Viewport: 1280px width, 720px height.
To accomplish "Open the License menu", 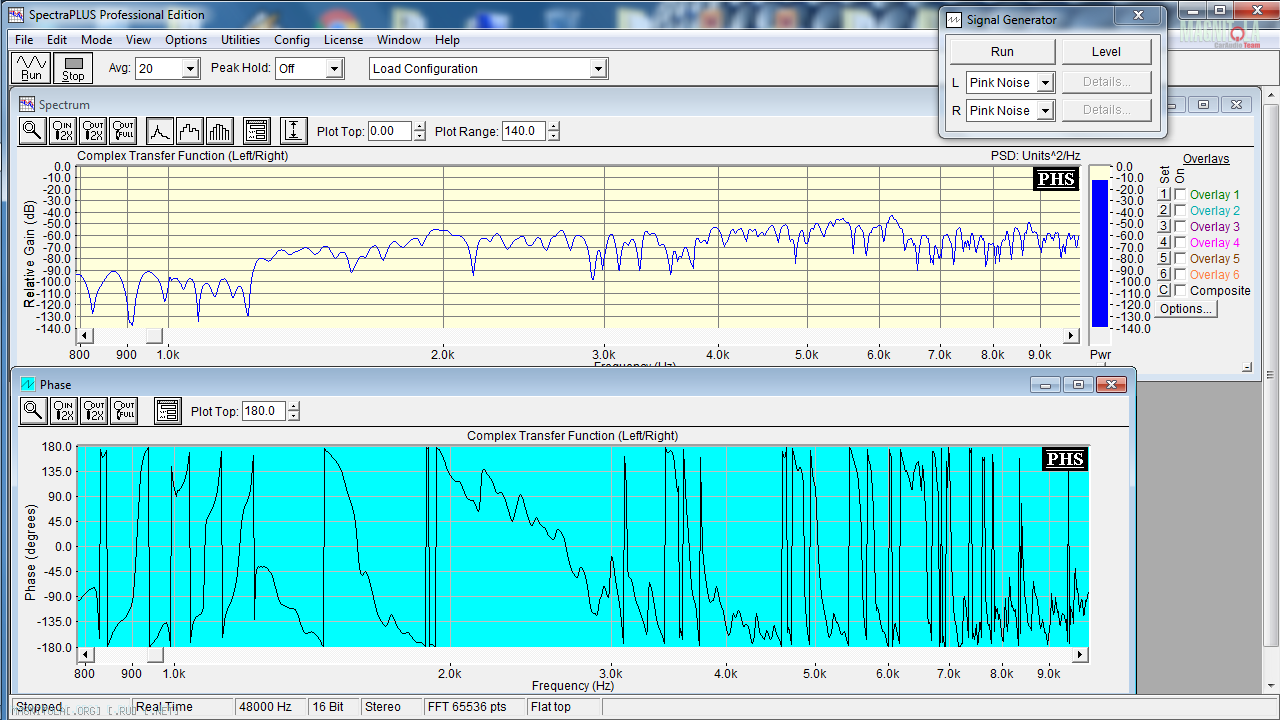I will tap(343, 40).
